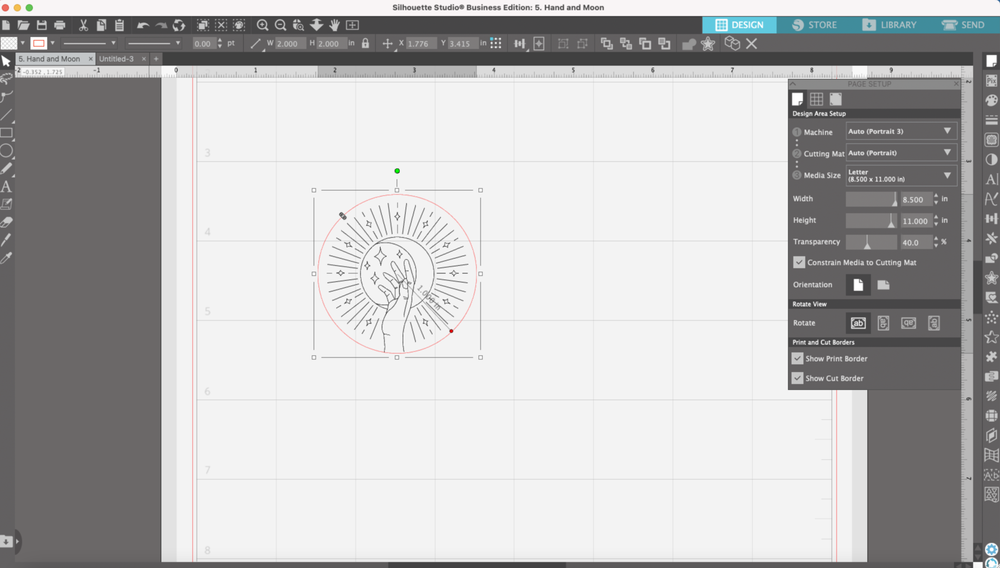Click the Height slider in Page Setup
This screenshot has height=568, width=1000.
coord(871,221)
